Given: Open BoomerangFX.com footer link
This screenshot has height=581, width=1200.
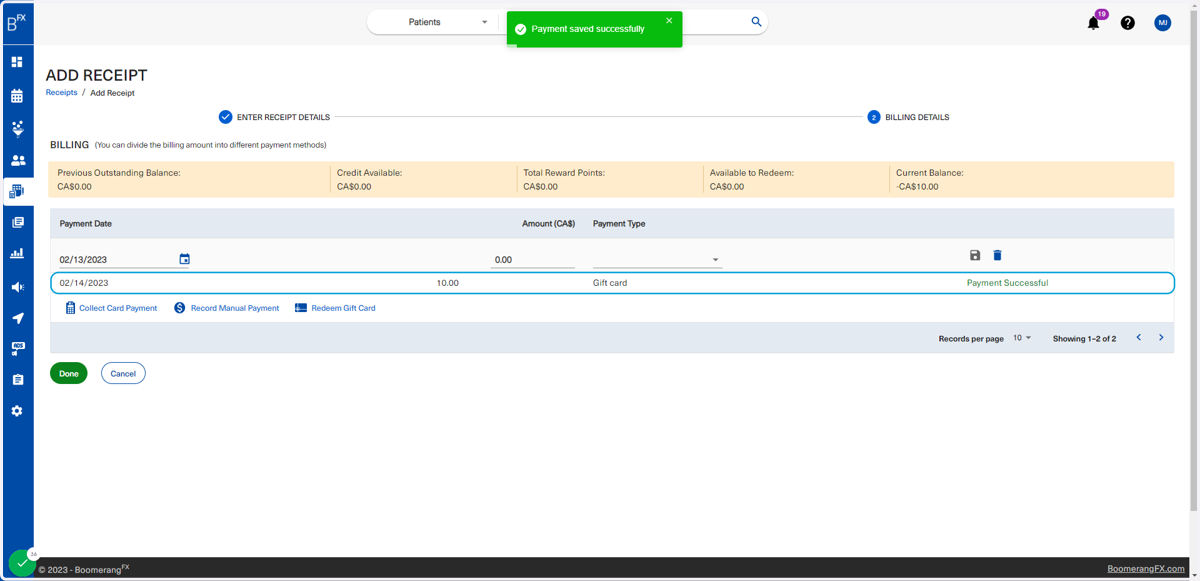Looking at the screenshot, I should (x=1146, y=569).
